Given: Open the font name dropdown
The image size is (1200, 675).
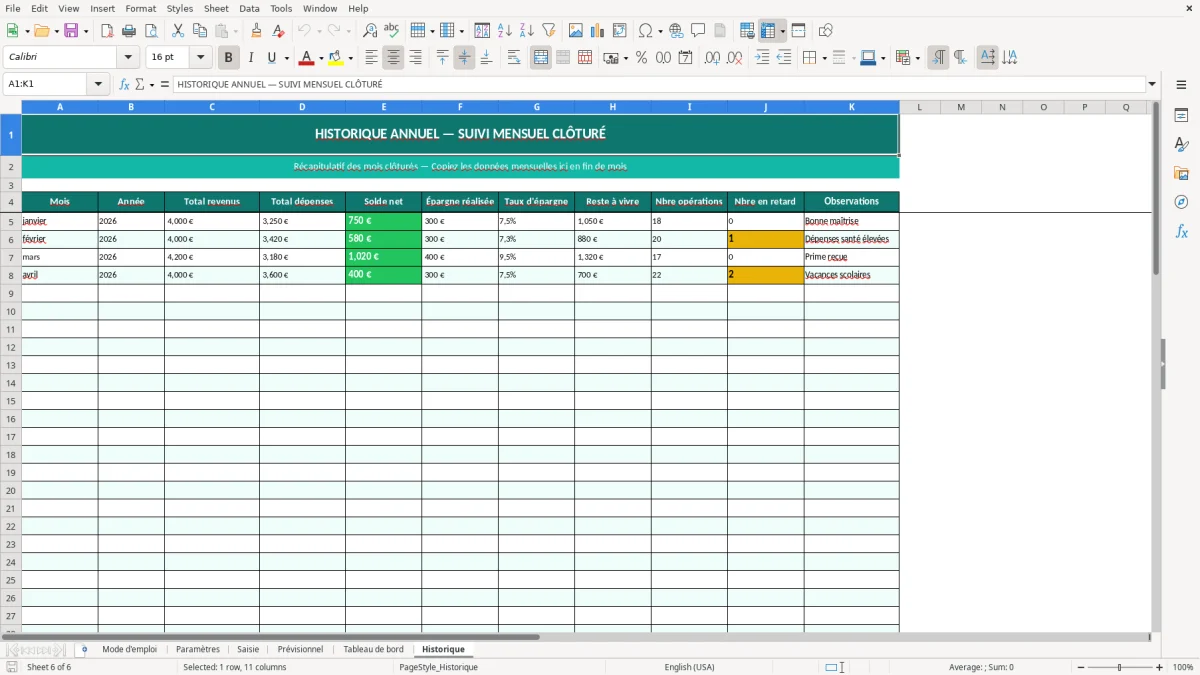Looking at the screenshot, I should [x=128, y=58].
